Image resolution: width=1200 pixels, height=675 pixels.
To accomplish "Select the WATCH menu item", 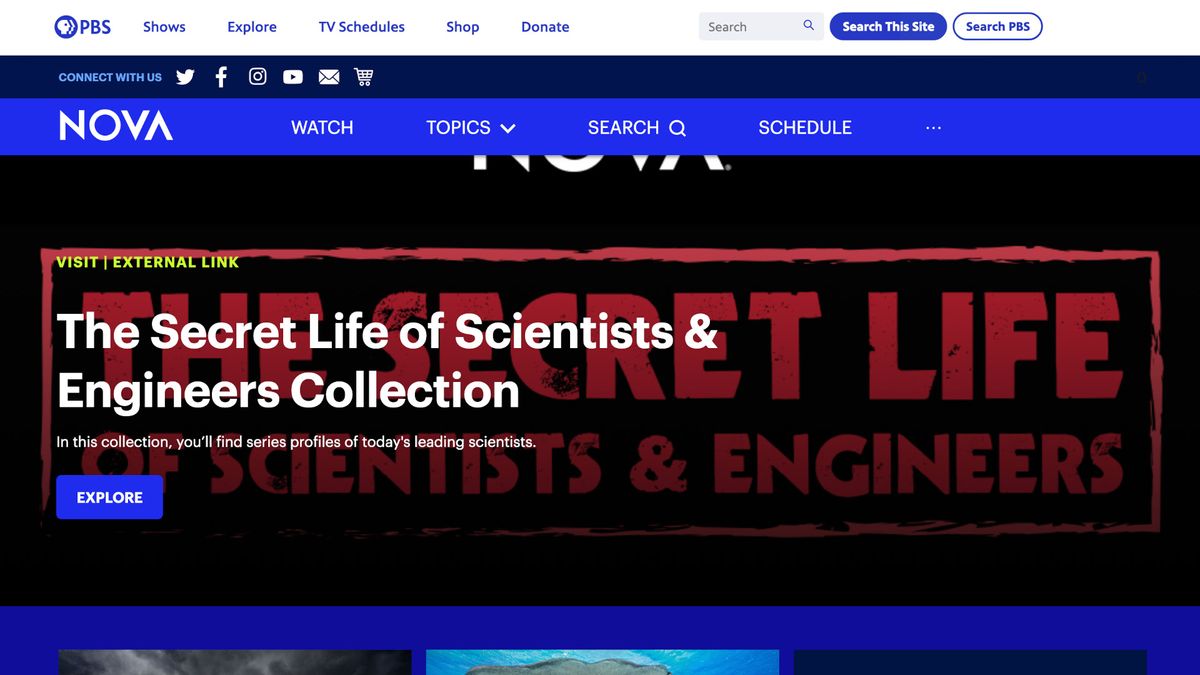I will point(321,128).
